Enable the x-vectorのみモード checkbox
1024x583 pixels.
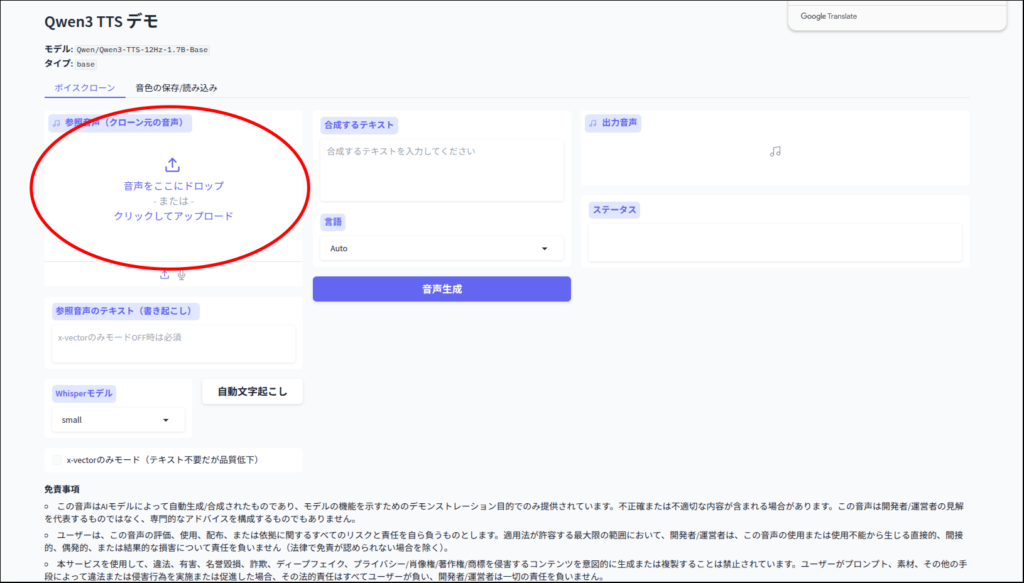tap(57, 460)
